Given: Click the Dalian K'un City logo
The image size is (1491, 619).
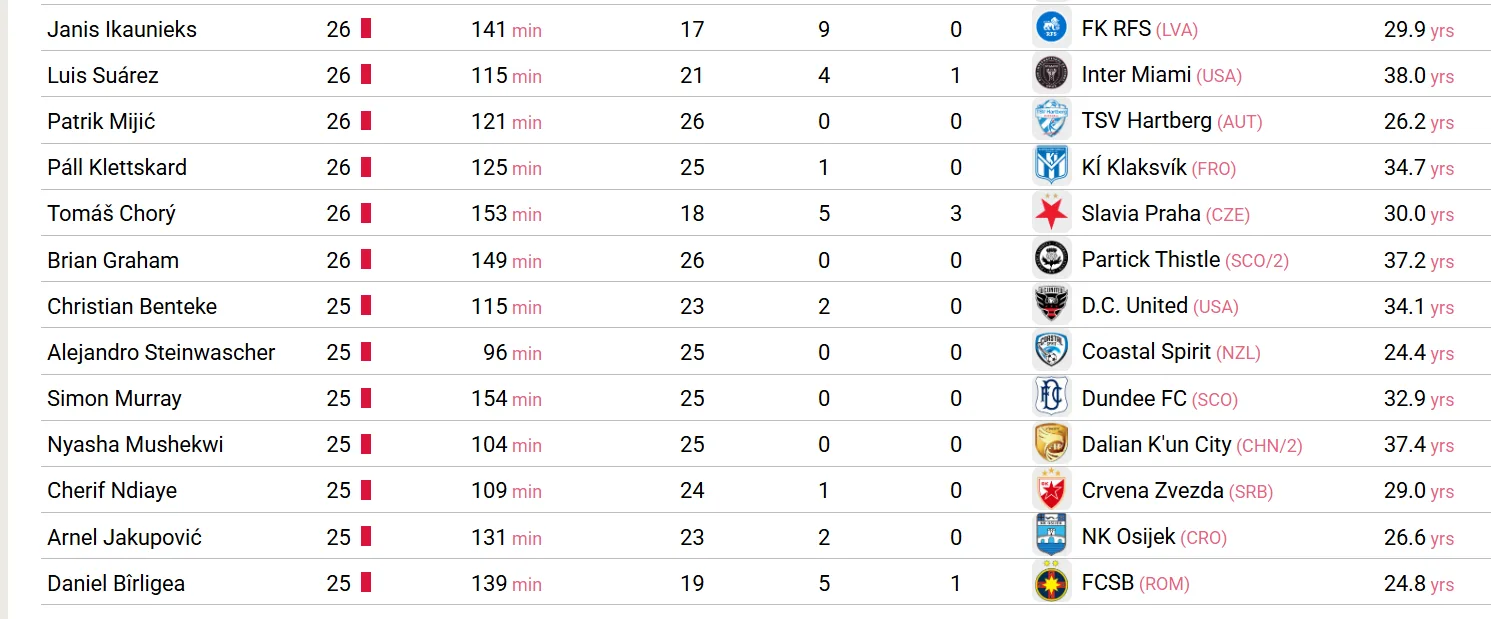Looking at the screenshot, I should point(1051,444).
